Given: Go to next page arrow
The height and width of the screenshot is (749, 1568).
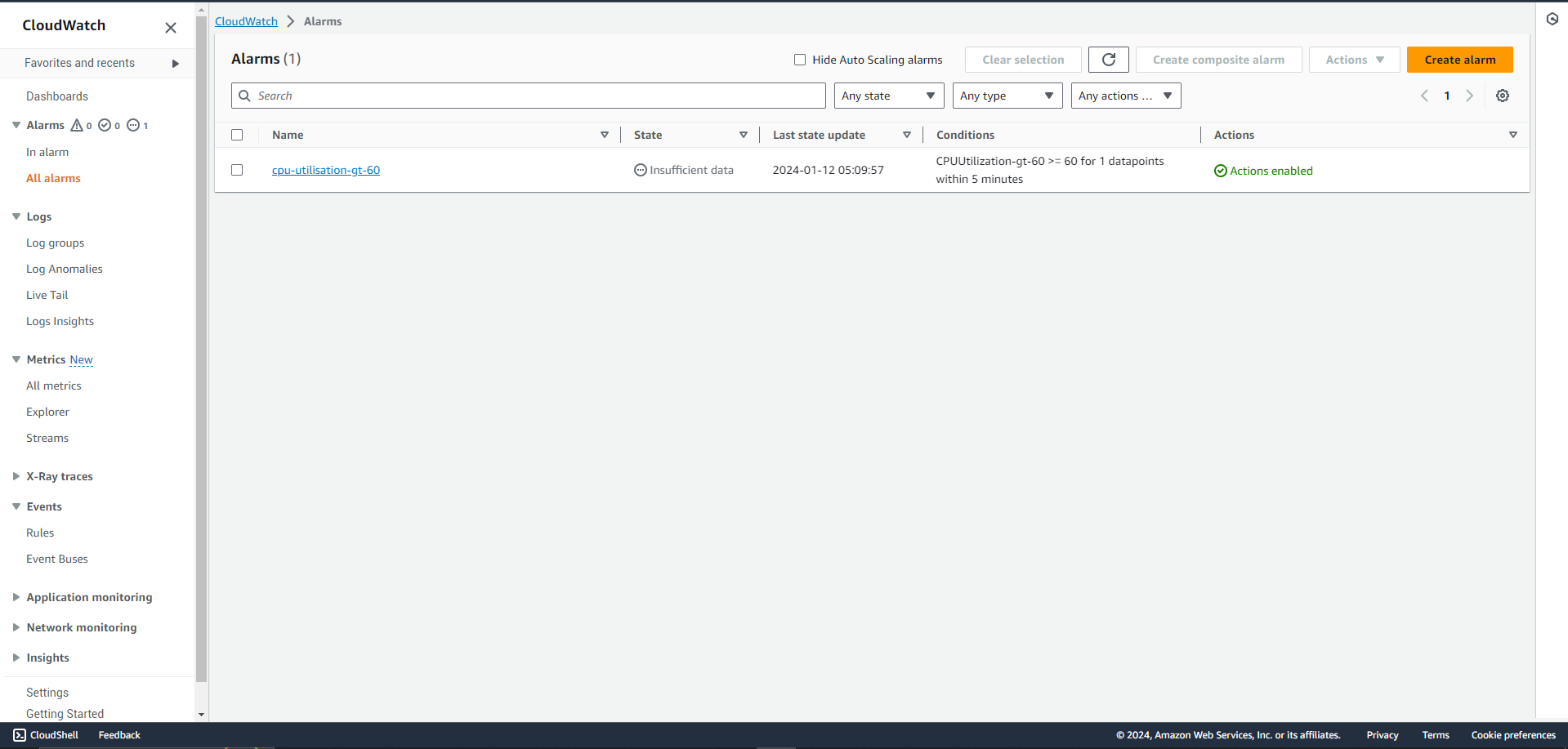Looking at the screenshot, I should (x=1469, y=96).
